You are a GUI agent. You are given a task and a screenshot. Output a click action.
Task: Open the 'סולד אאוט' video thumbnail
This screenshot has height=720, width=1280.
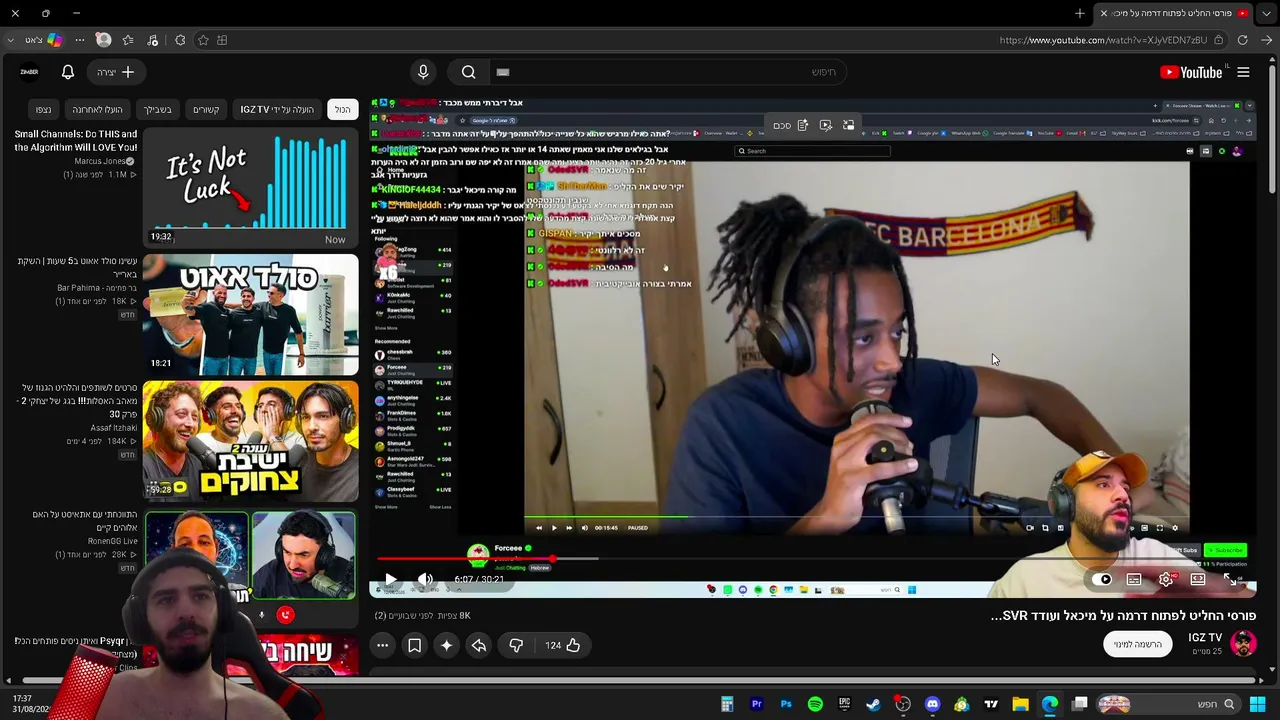click(250, 314)
